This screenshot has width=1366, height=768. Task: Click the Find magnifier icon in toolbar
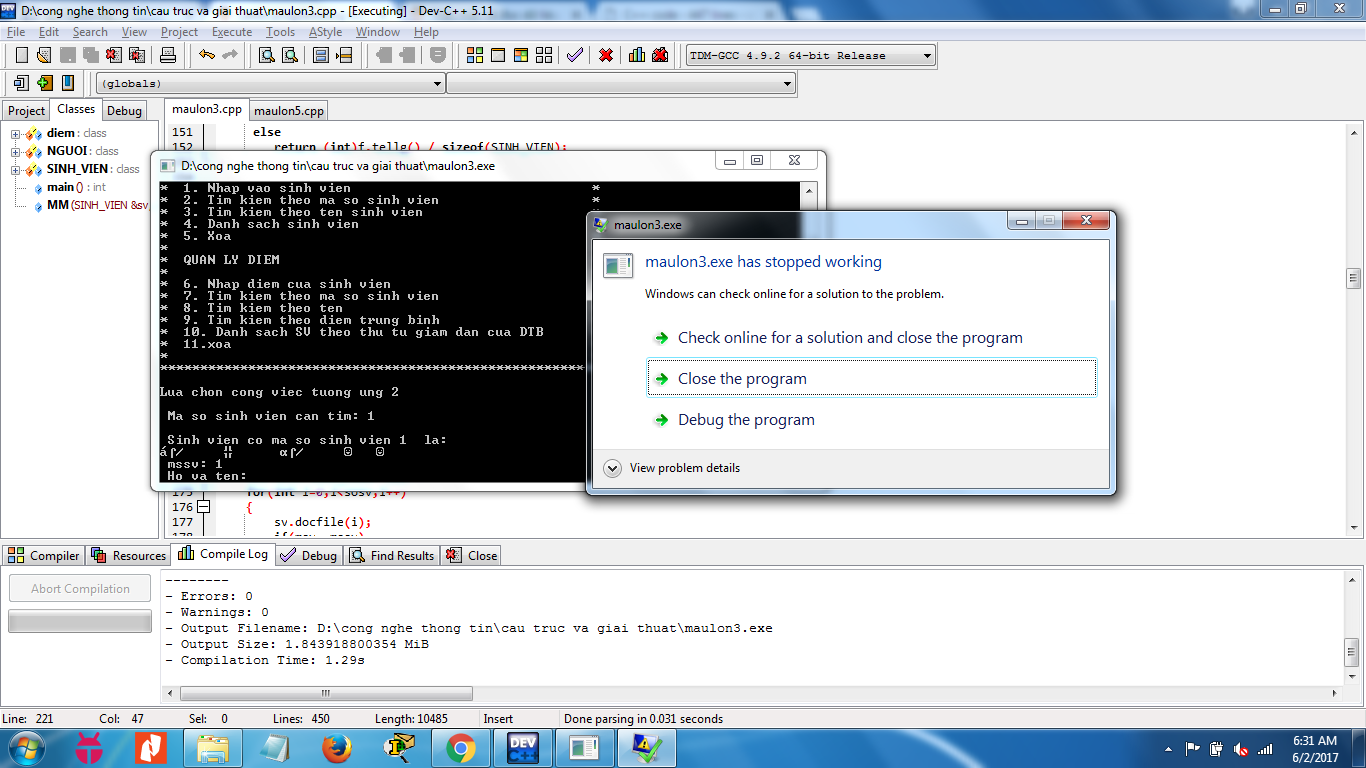click(x=267, y=55)
